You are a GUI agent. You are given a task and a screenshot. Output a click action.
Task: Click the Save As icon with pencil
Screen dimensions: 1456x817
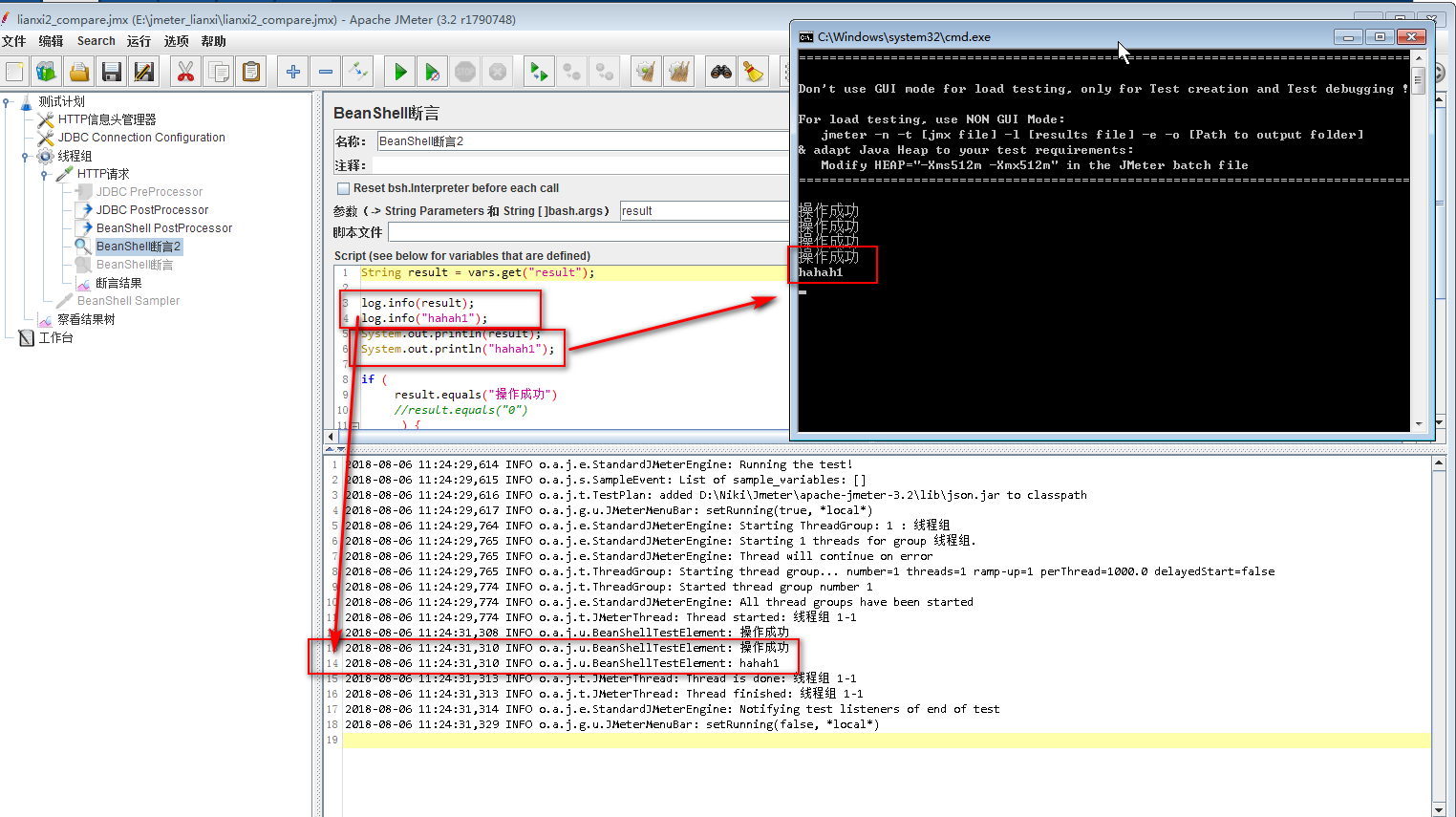[144, 72]
